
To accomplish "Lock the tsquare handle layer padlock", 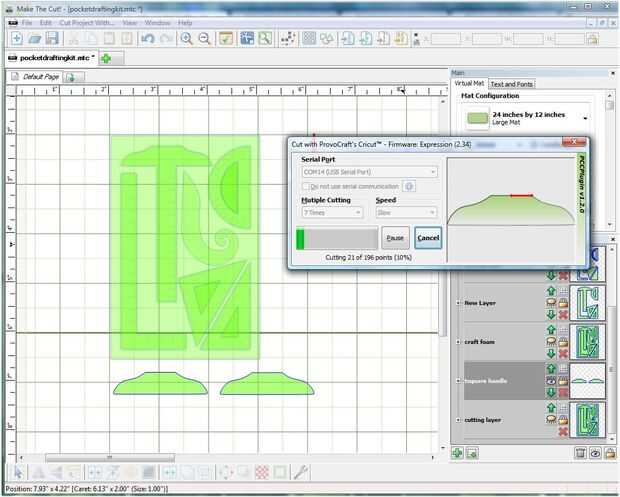I will click(x=563, y=381).
